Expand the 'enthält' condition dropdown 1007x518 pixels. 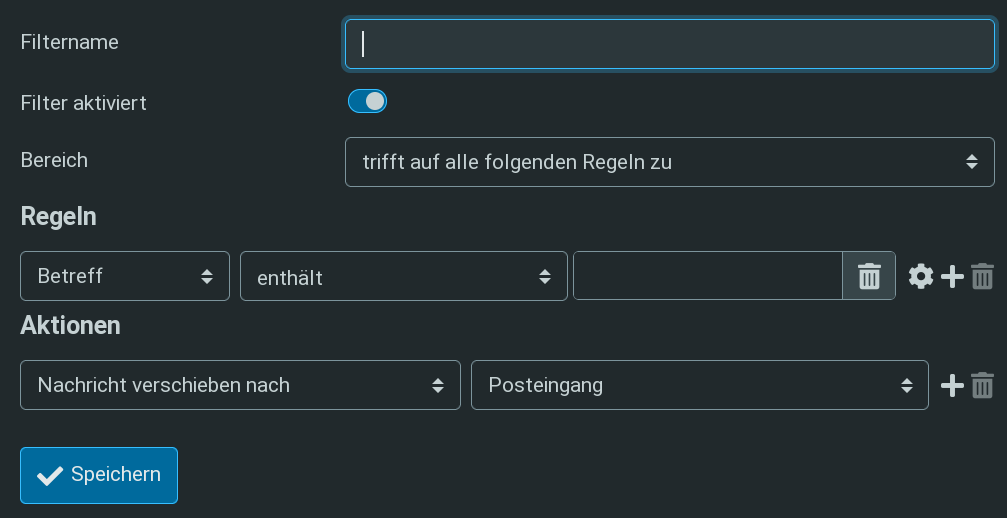pyautogui.click(x=403, y=276)
